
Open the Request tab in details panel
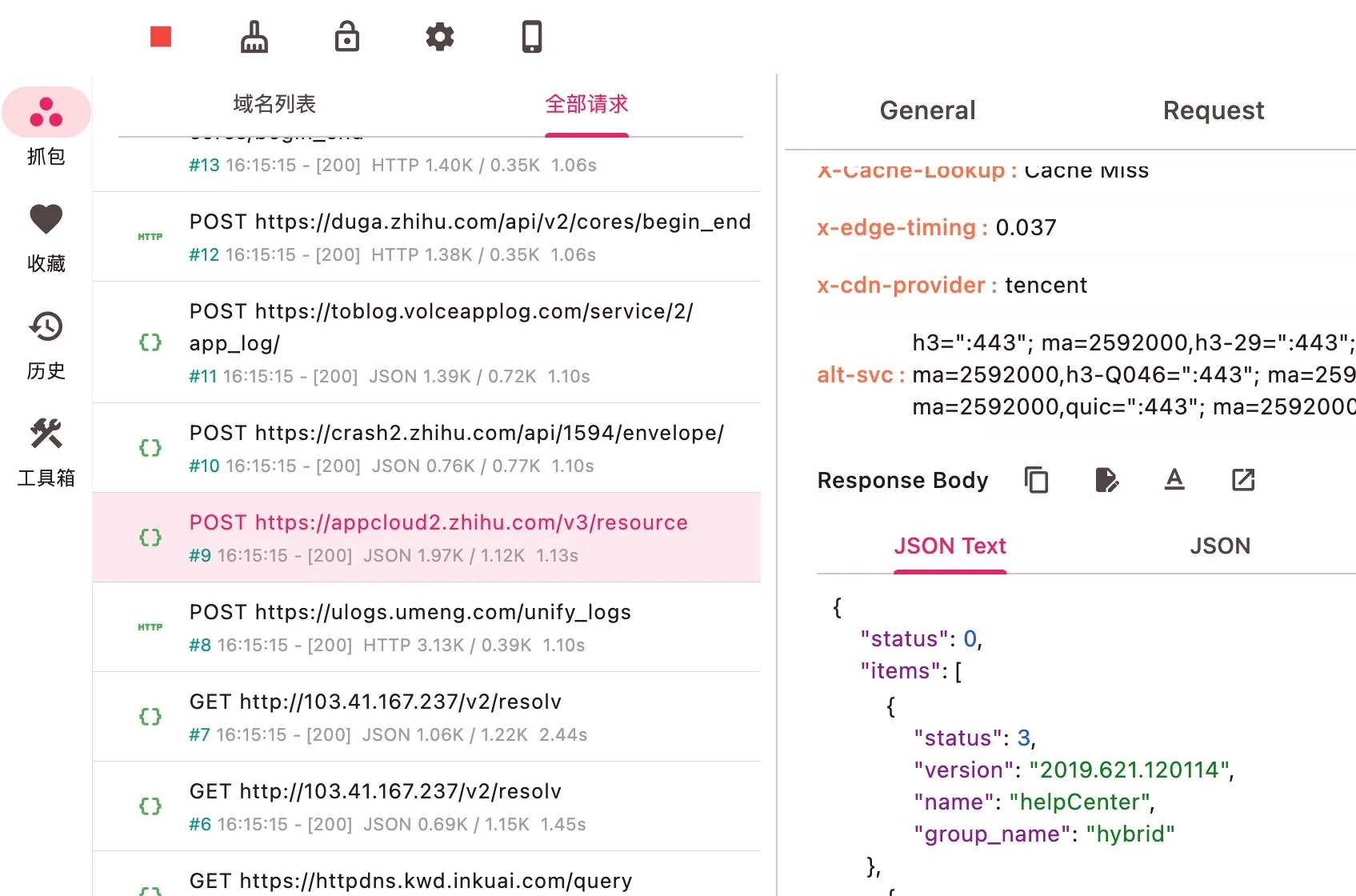(1213, 110)
